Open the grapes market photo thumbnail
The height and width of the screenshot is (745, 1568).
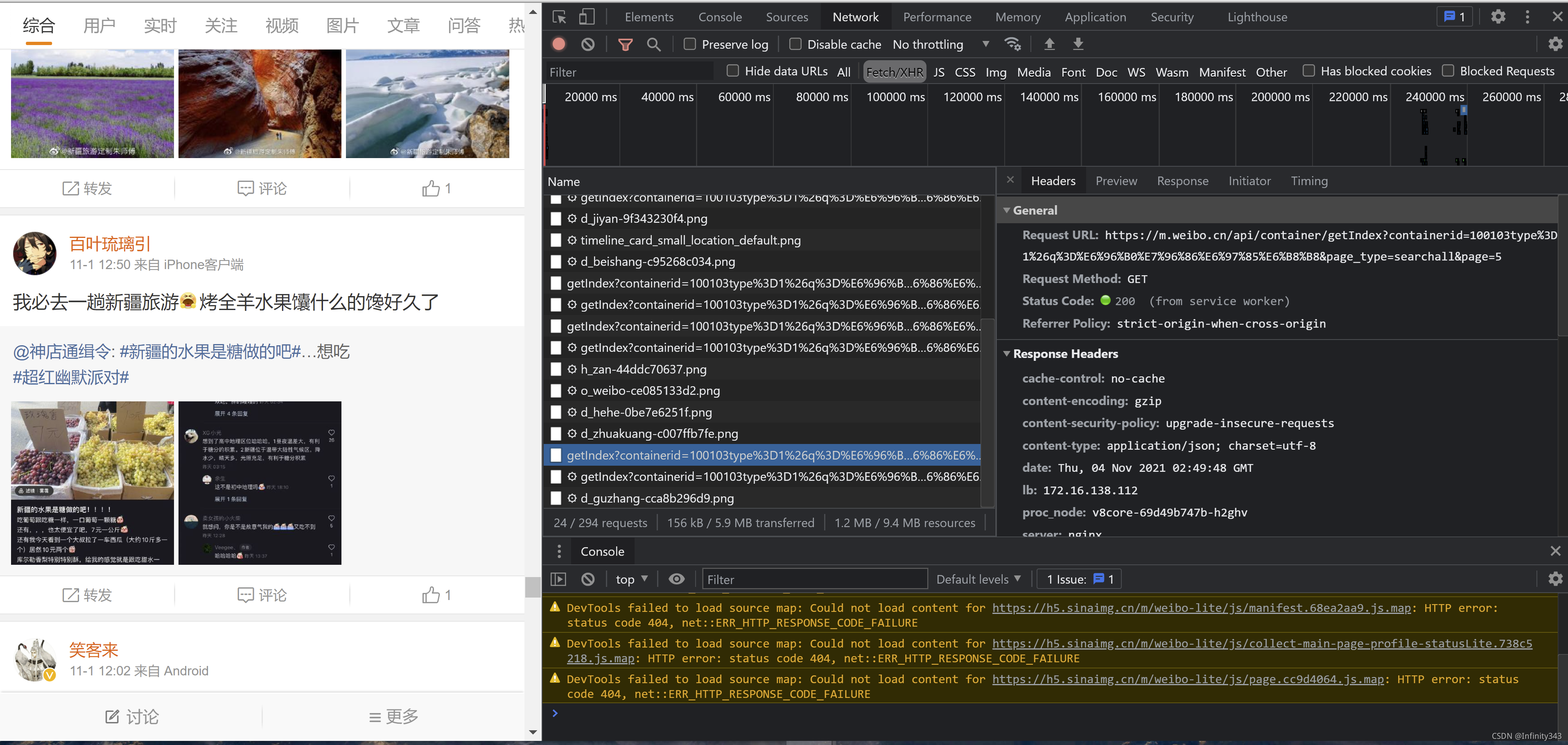[93, 482]
